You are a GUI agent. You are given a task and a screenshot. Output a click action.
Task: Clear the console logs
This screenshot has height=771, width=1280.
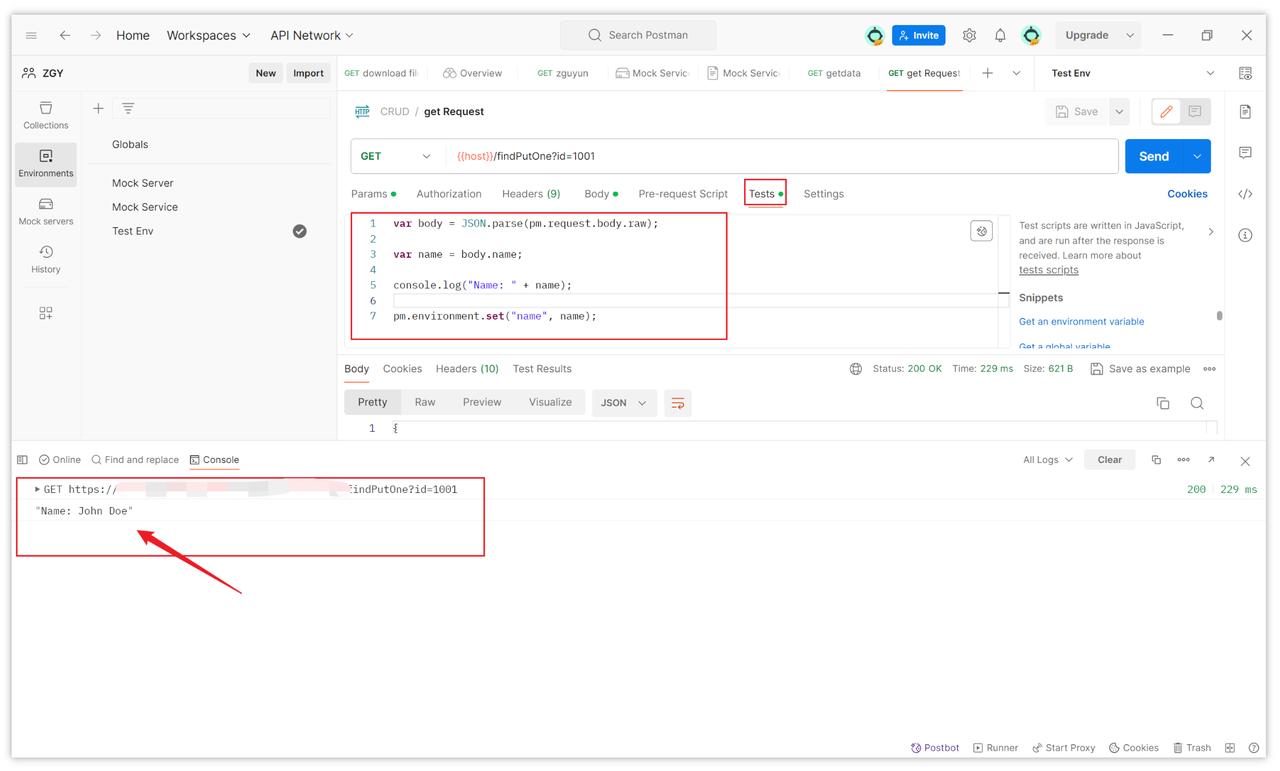1110,460
